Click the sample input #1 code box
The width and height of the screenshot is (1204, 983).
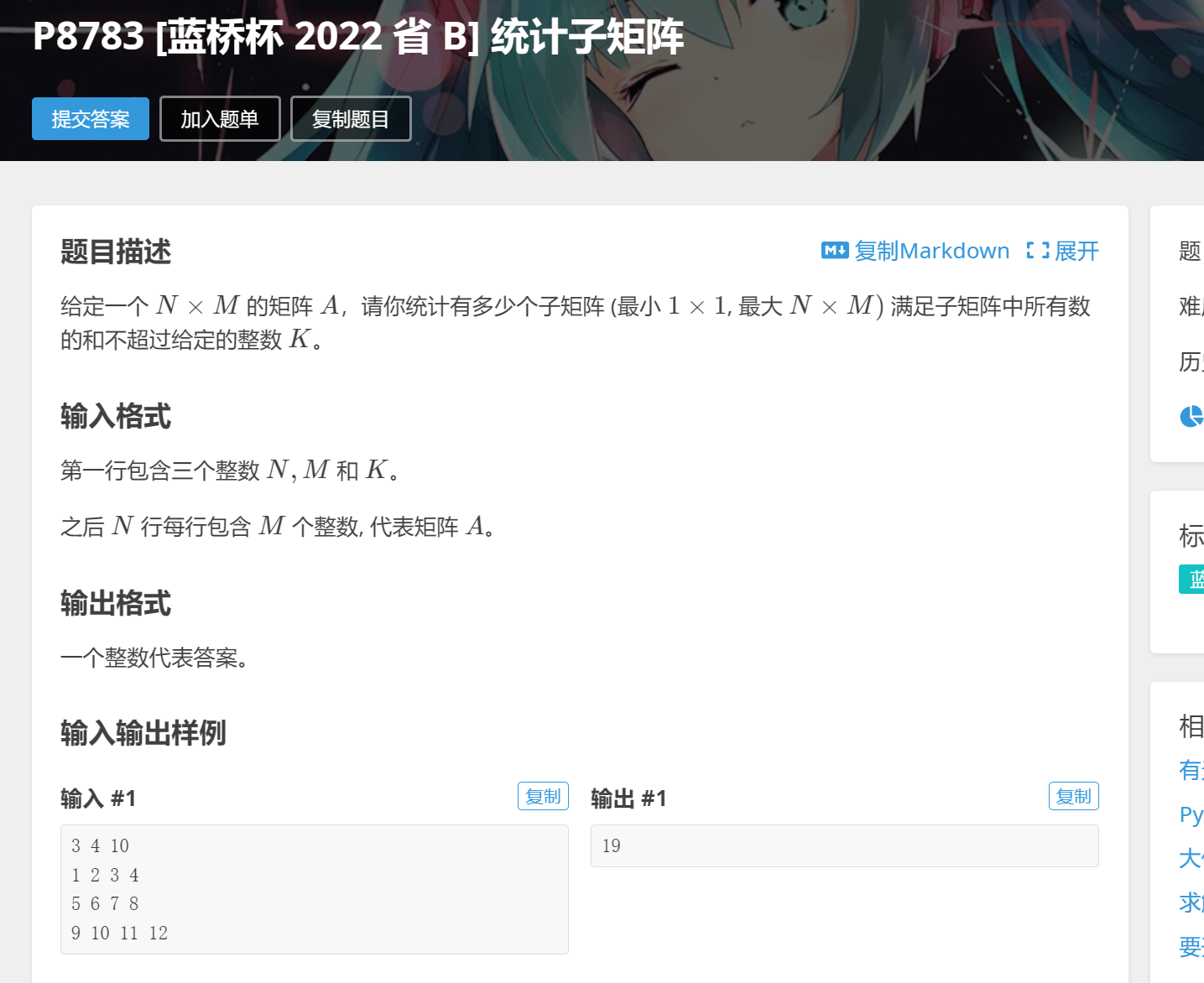[315, 889]
